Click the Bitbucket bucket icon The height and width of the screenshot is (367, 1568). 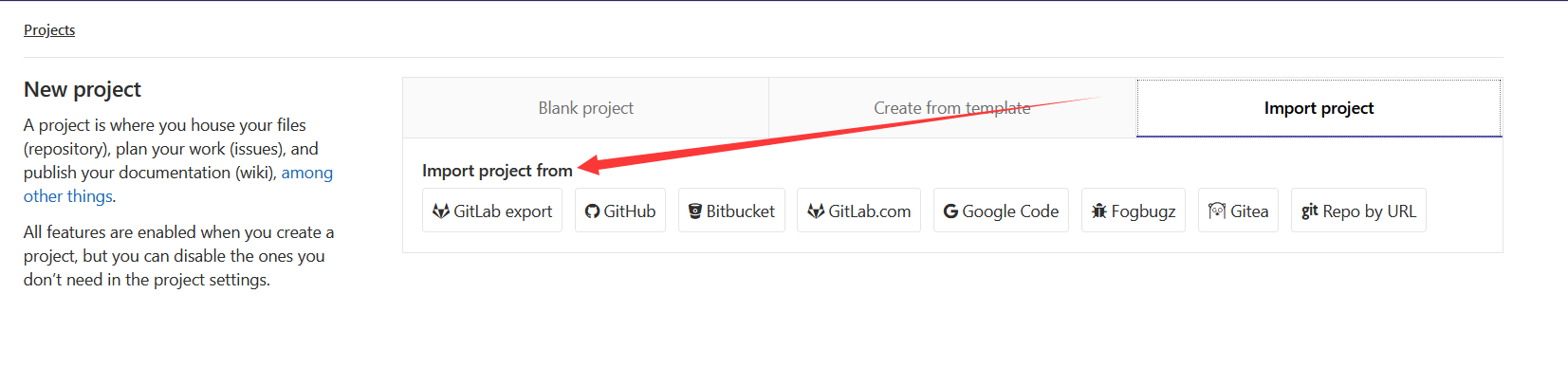point(695,211)
